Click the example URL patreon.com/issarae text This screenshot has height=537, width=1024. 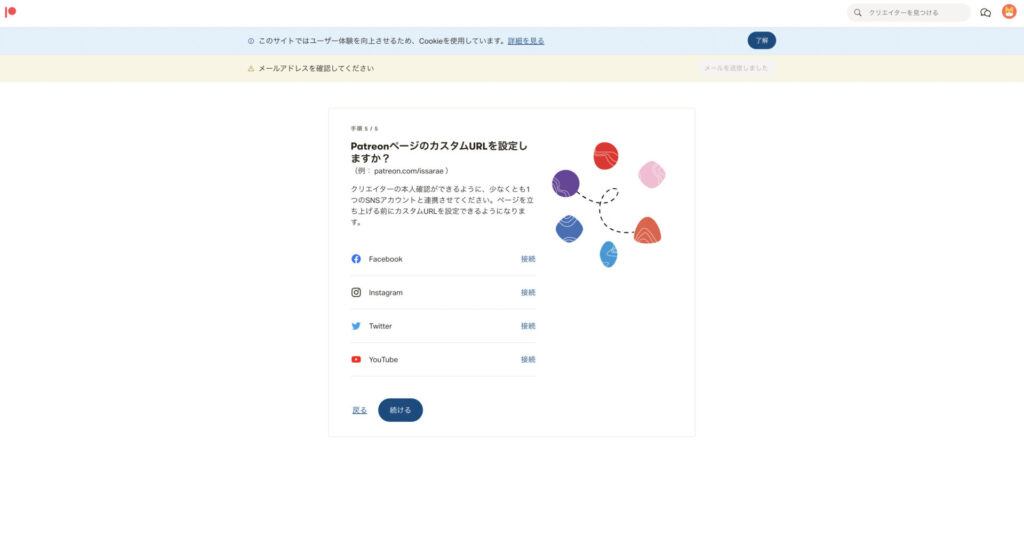409,171
